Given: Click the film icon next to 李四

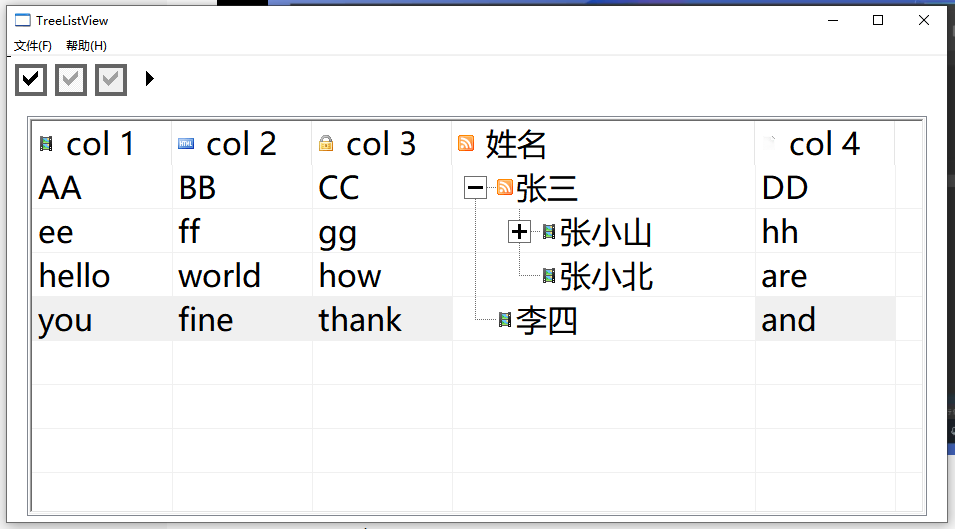Looking at the screenshot, I should coord(505,320).
